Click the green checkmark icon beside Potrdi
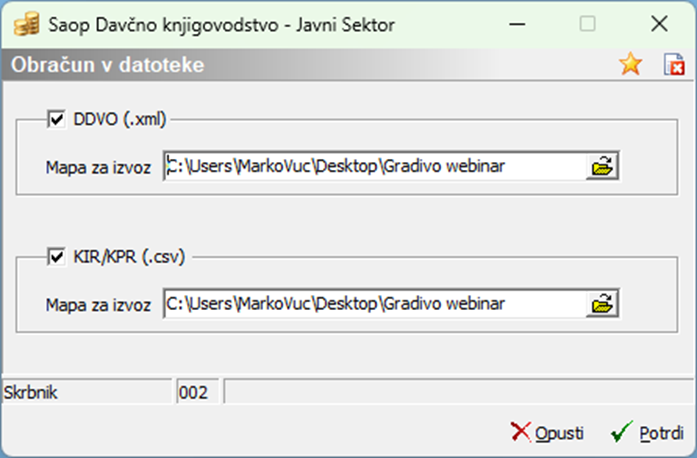697x458 pixels. pos(621,432)
